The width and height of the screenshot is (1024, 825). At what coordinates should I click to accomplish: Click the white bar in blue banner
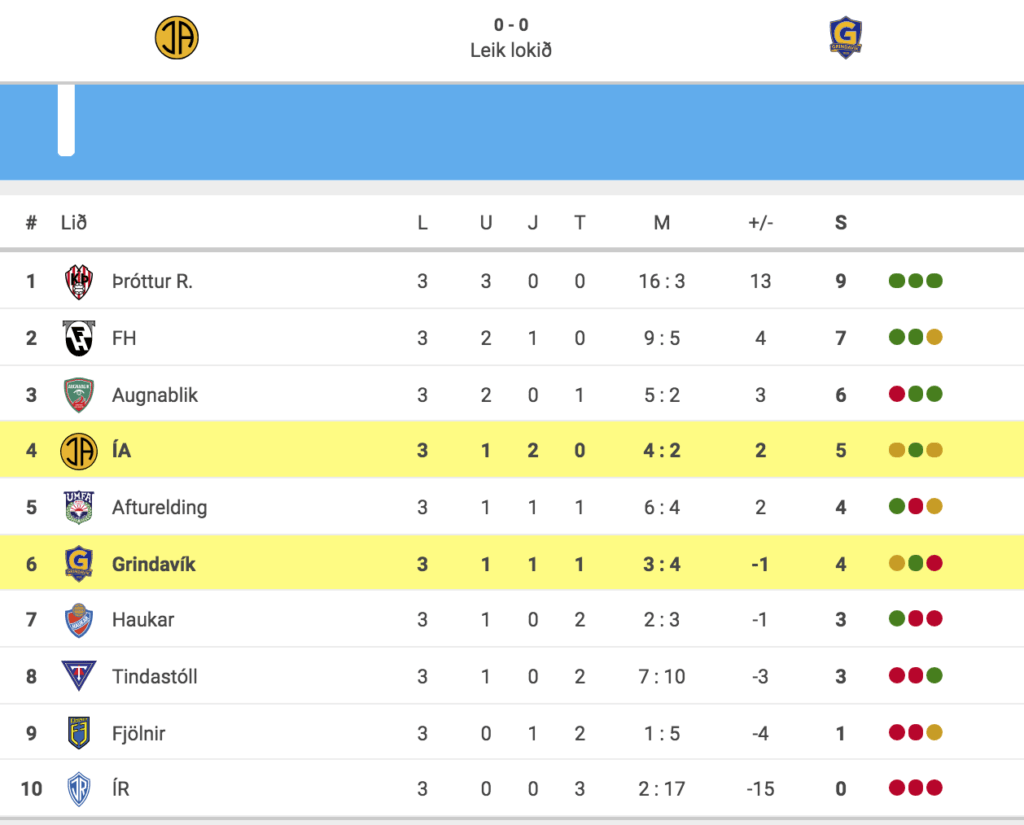(66, 120)
